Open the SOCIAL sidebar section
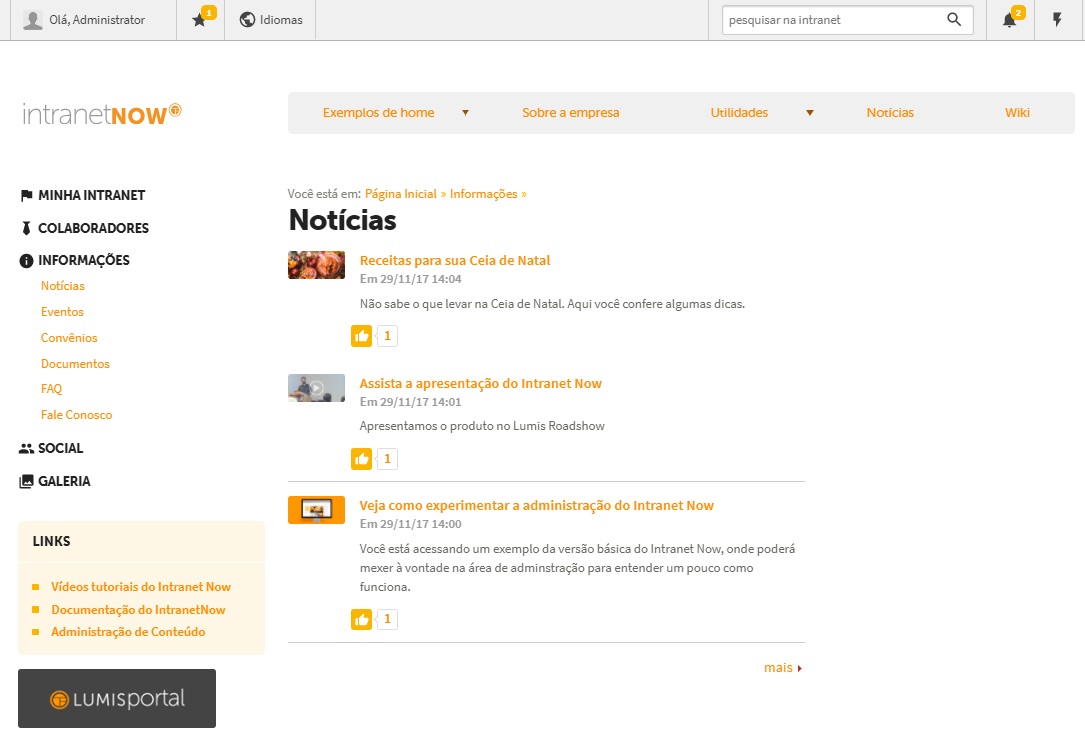The width and height of the screenshot is (1085, 739). (60, 448)
